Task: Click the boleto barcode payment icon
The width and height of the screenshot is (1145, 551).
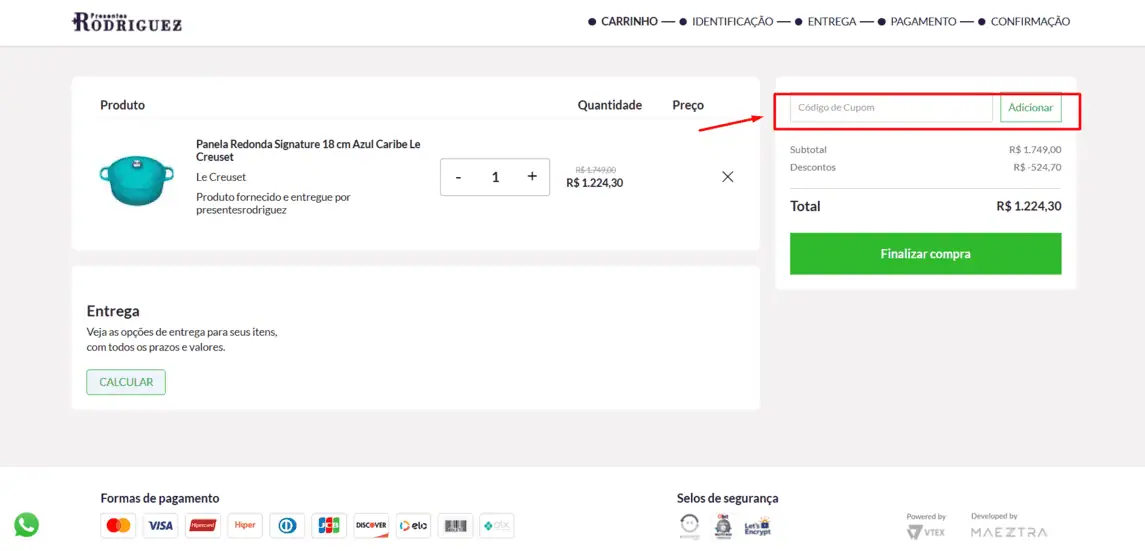Action: (x=456, y=525)
